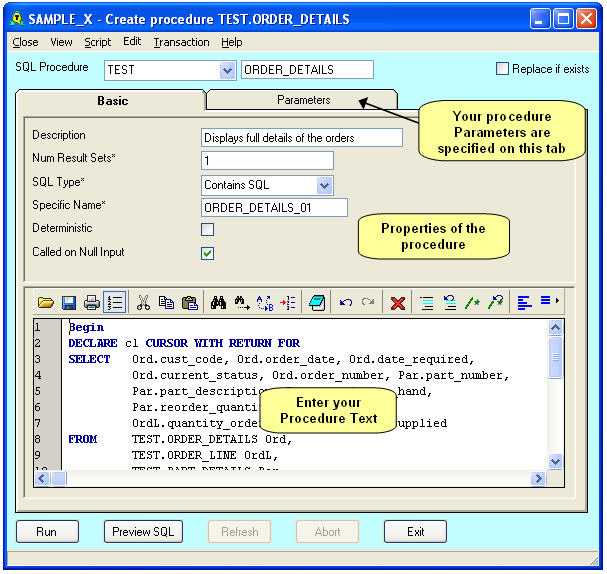Click the Description input field
The image size is (607, 574).
tap(302, 138)
